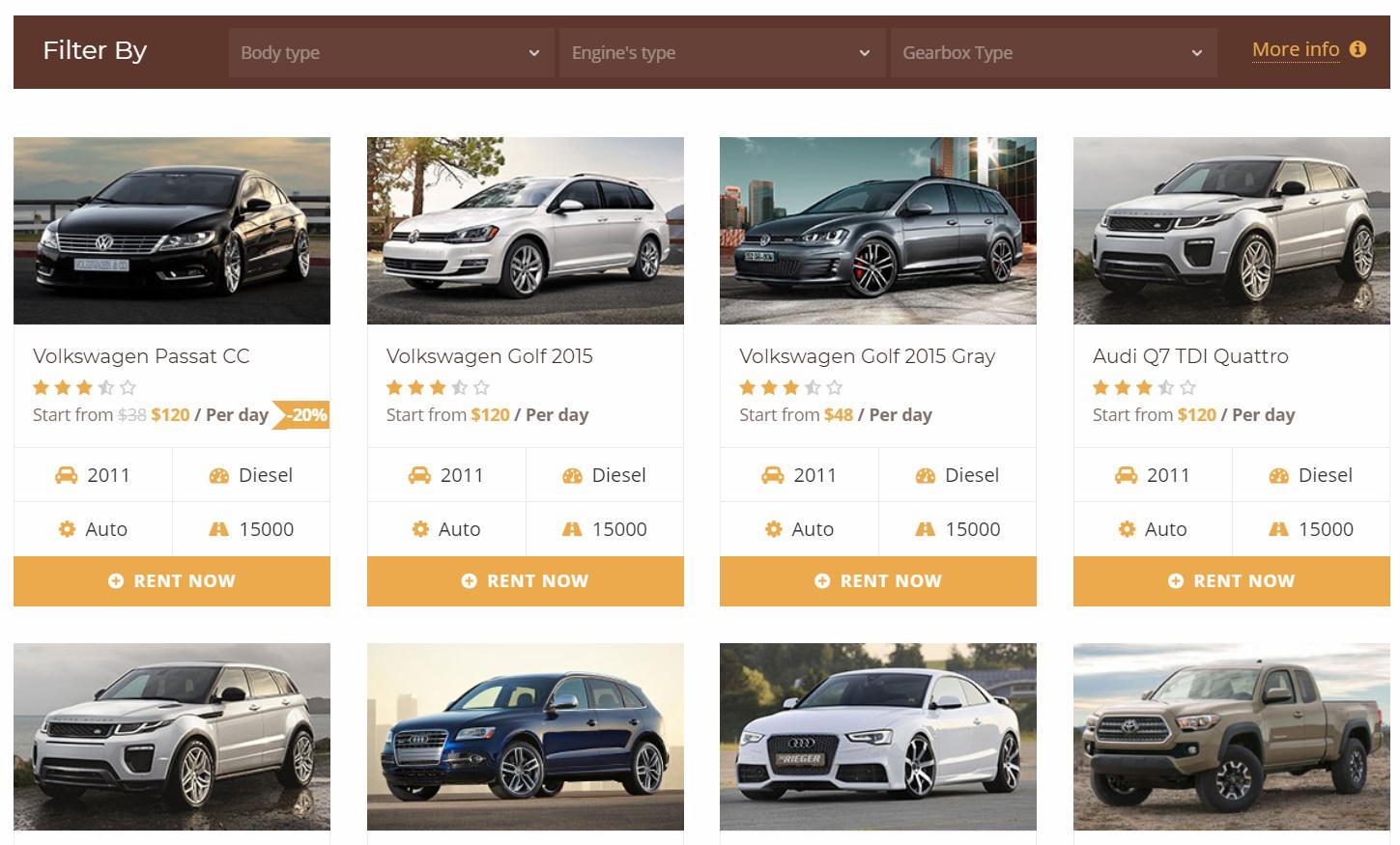Screen dimensions: 1400x845
Task: Click the -20% discount tag on Passat CC
Action: (304, 415)
